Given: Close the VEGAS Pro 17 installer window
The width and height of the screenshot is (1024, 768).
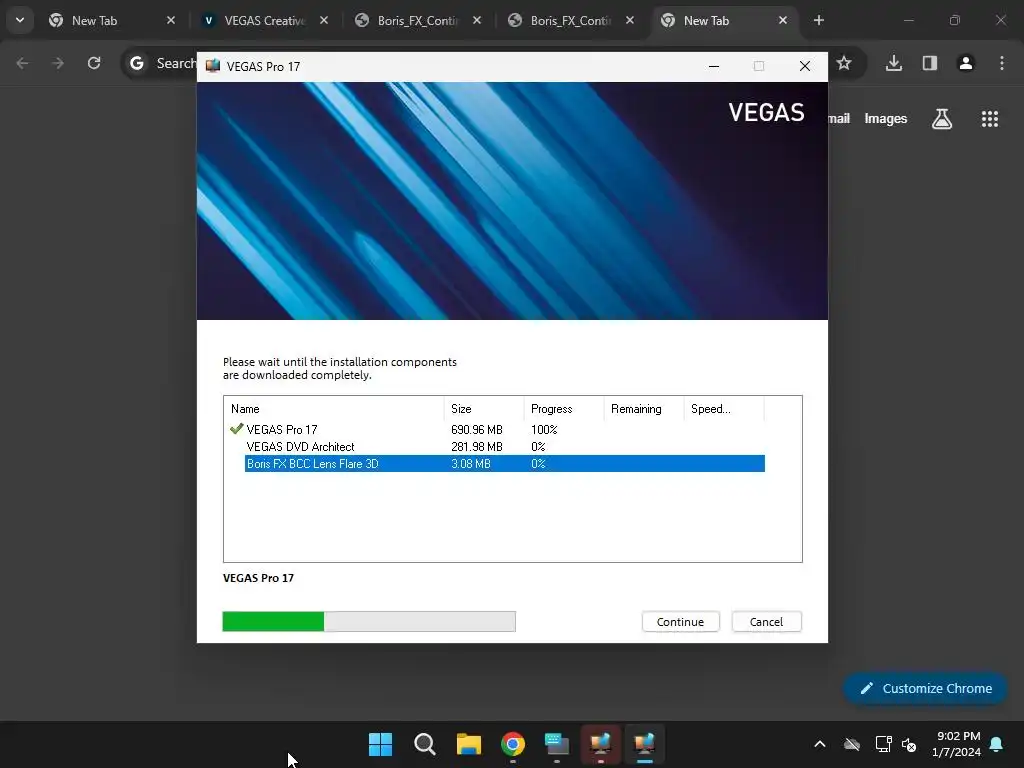Looking at the screenshot, I should click(805, 66).
